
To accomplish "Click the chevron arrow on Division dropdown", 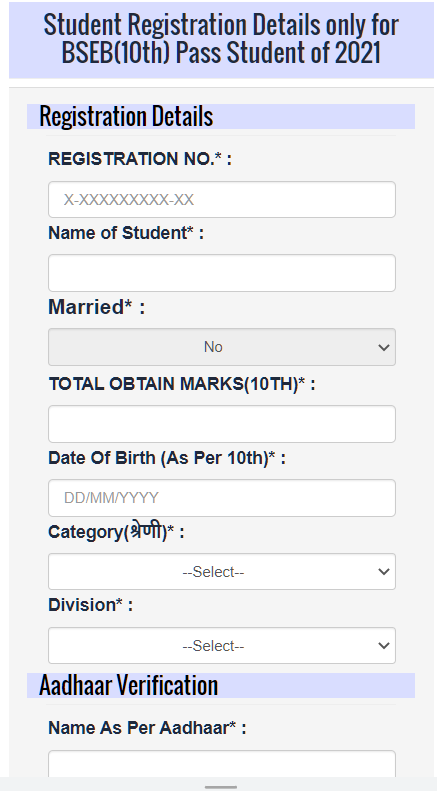I will click(384, 646).
